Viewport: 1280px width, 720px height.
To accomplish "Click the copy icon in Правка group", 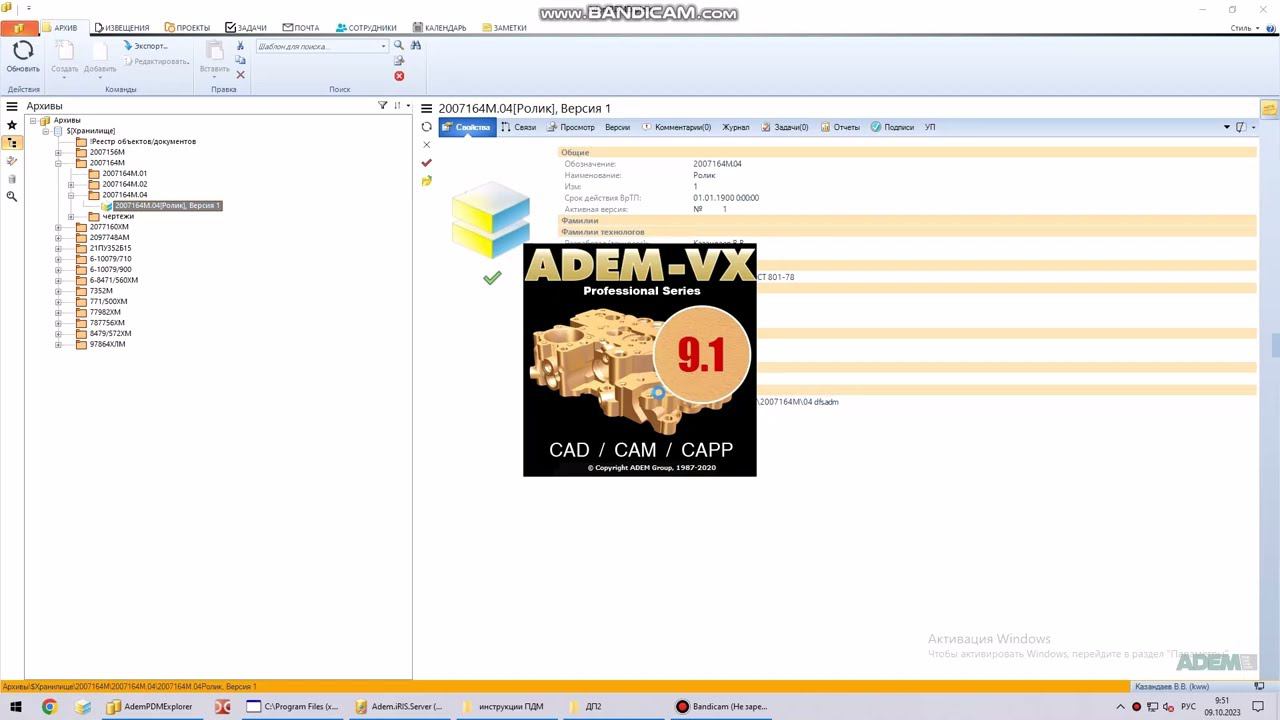I will [x=240, y=60].
